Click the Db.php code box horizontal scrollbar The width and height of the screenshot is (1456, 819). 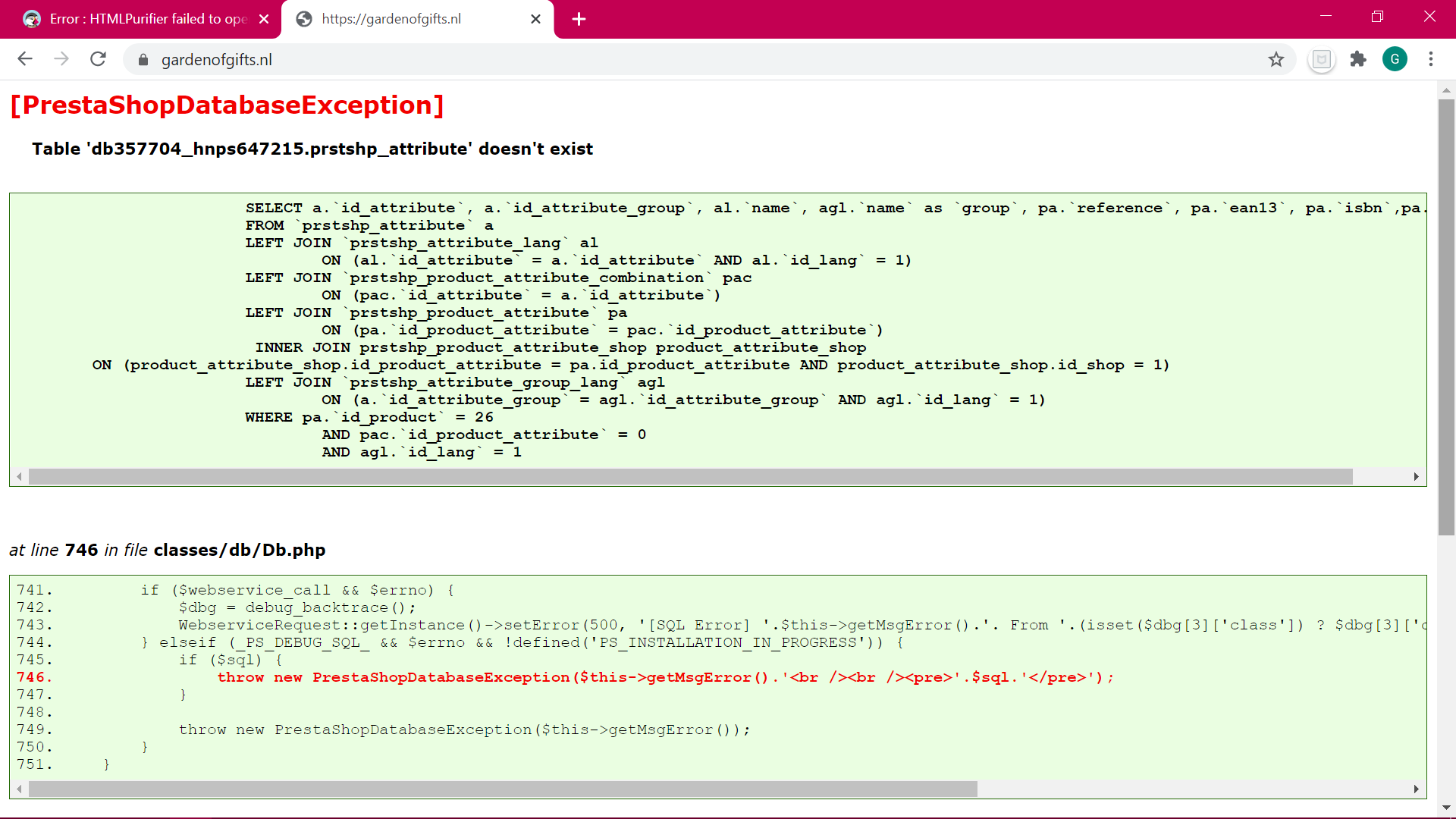pyautogui.click(x=502, y=789)
